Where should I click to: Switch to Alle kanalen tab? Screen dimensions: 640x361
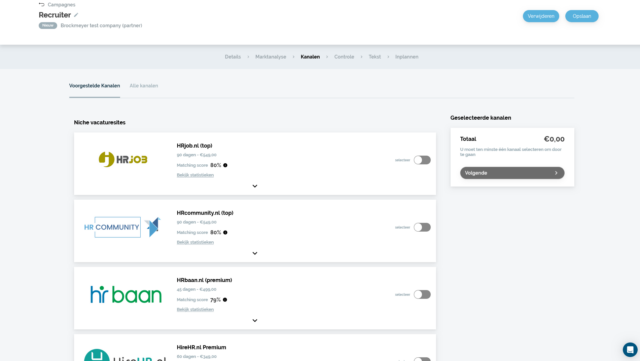pos(144,86)
